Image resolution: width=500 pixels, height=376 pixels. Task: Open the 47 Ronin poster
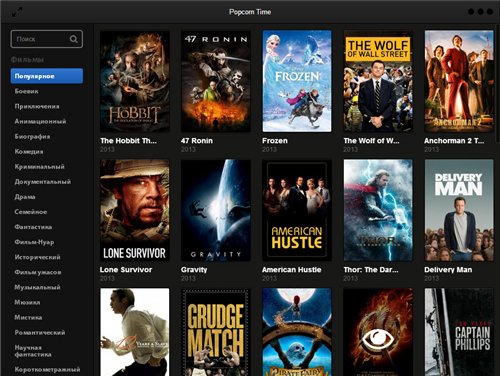(216, 81)
